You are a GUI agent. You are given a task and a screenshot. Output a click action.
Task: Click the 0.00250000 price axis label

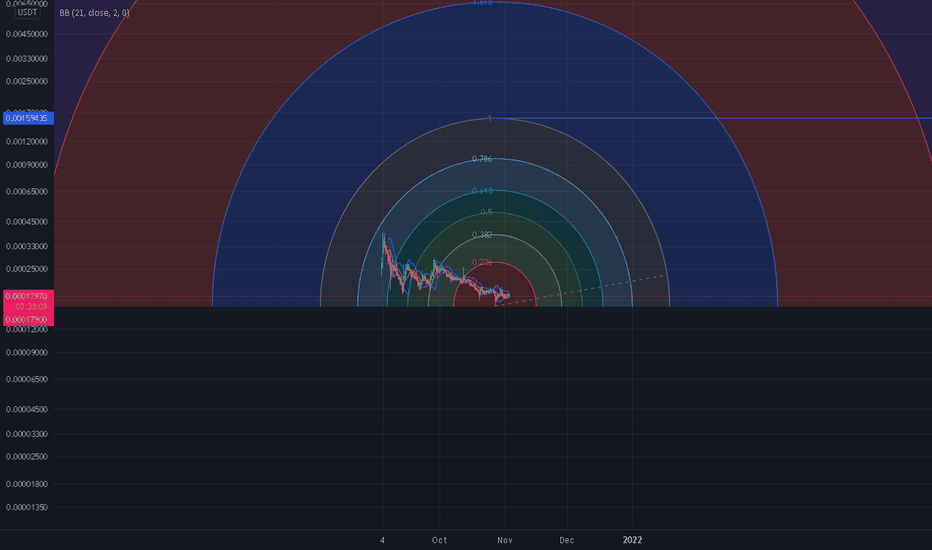[x=27, y=81]
